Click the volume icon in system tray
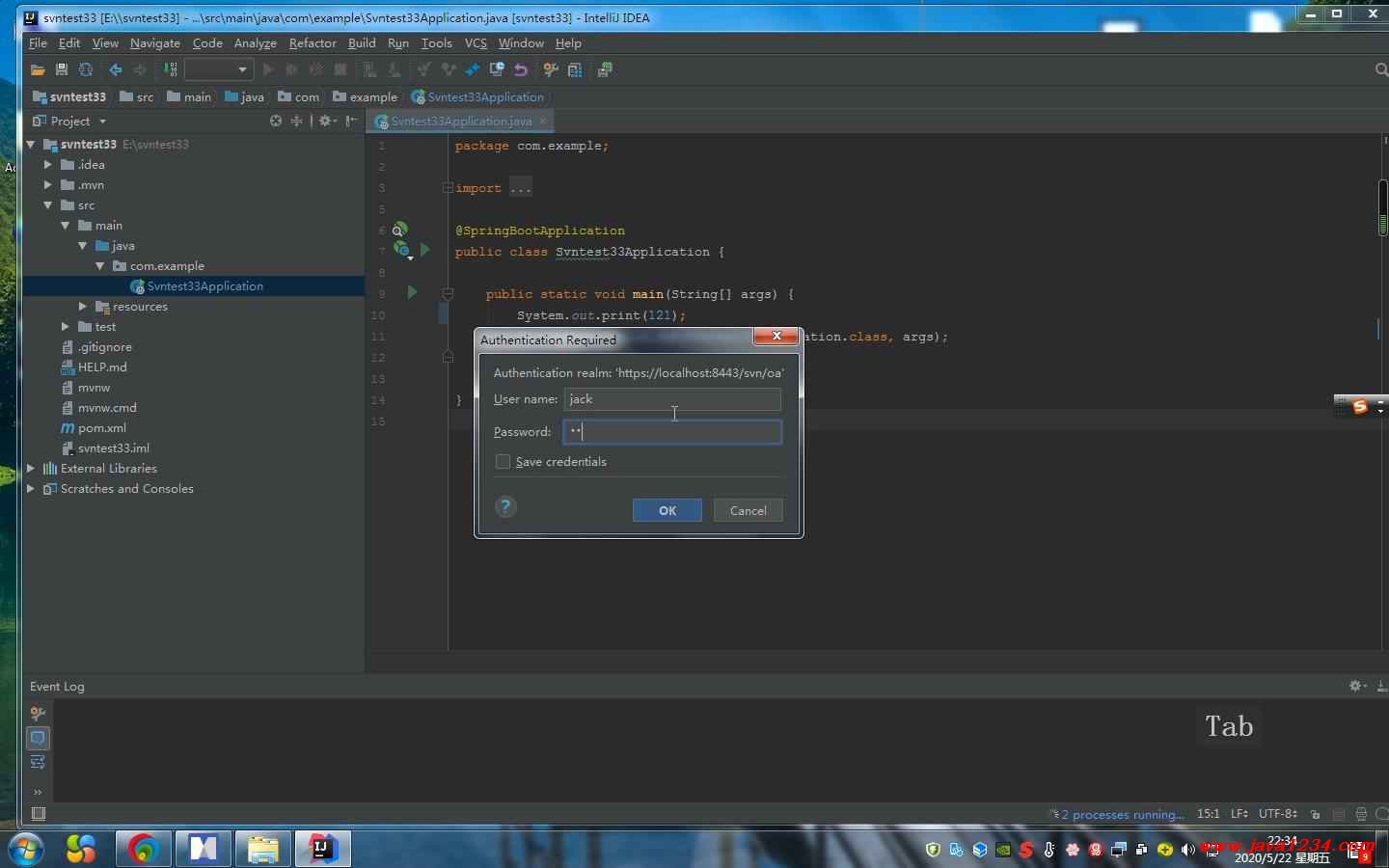 [x=1187, y=850]
